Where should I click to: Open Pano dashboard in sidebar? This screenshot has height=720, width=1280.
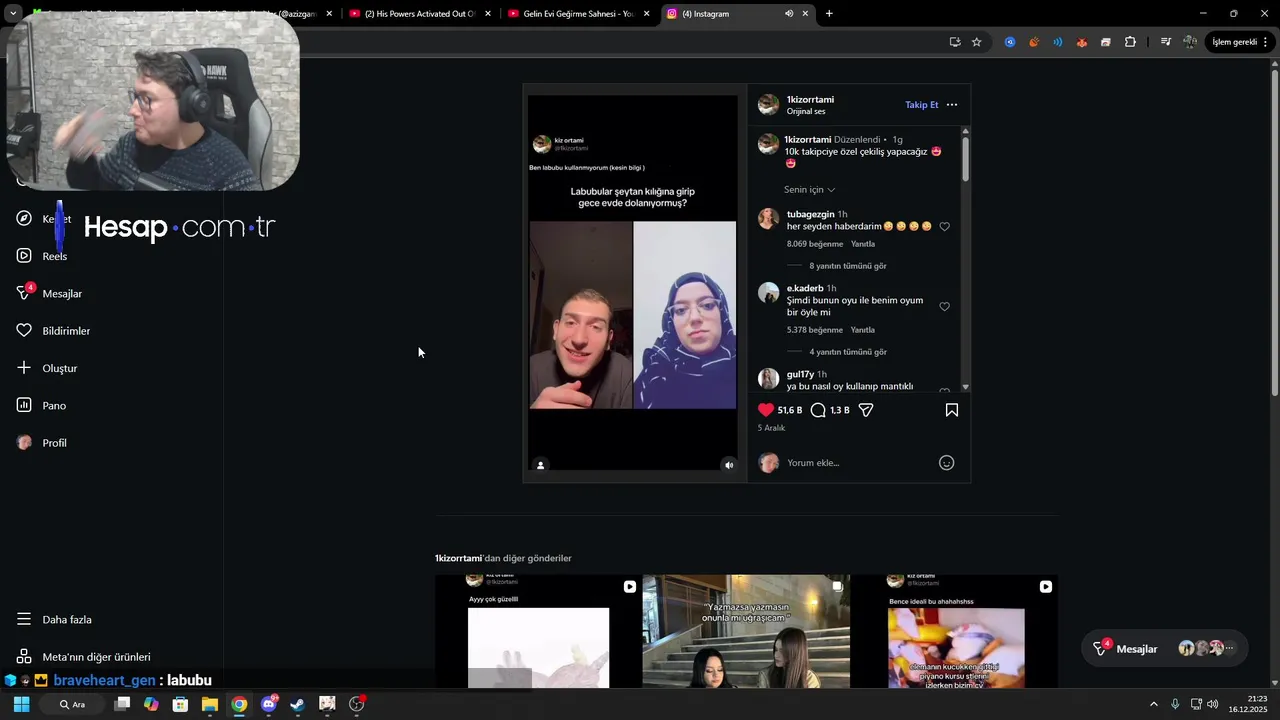pyautogui.click(x=42, y=405)
